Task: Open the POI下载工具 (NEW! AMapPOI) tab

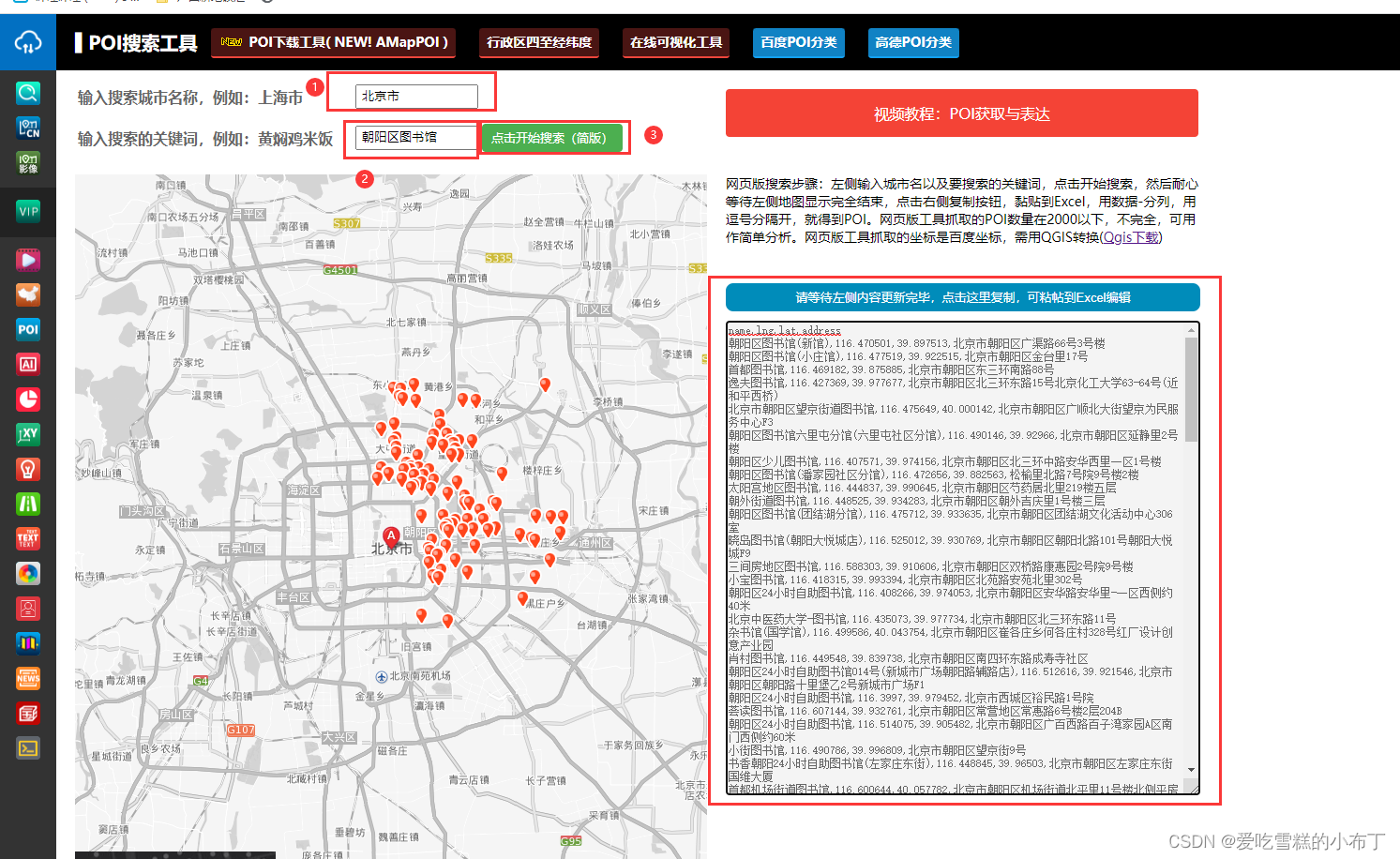Action: (x=333, y=42)
